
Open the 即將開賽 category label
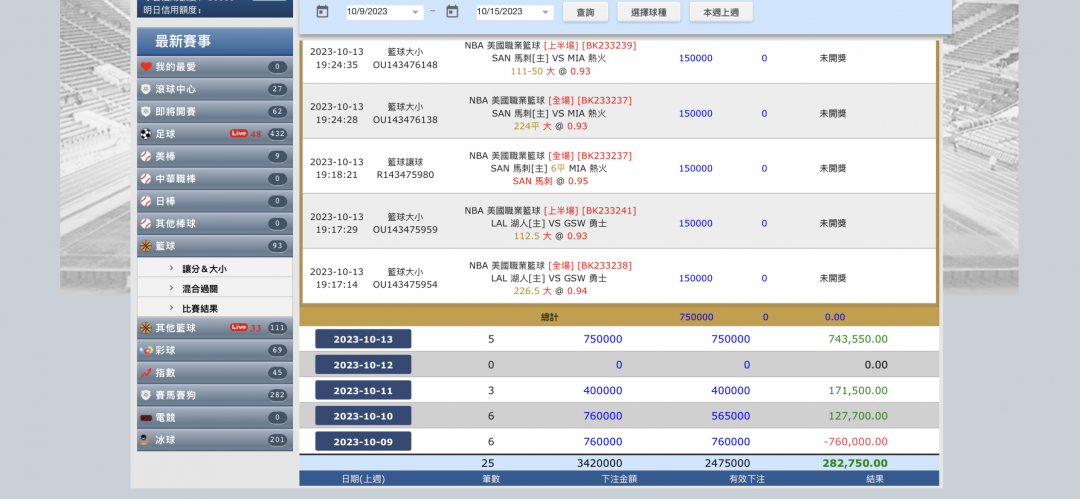175,112
